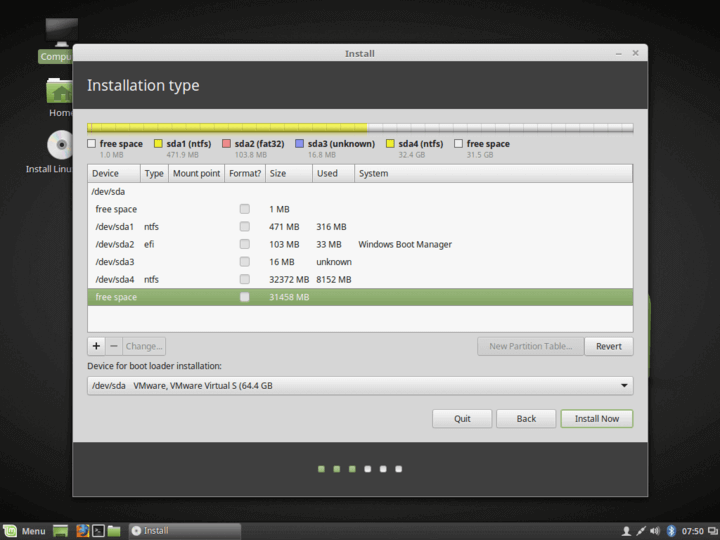This screenshot has height=540, width=720.
Task: Click the volume icon in system tray
Action: coord(655,530)
